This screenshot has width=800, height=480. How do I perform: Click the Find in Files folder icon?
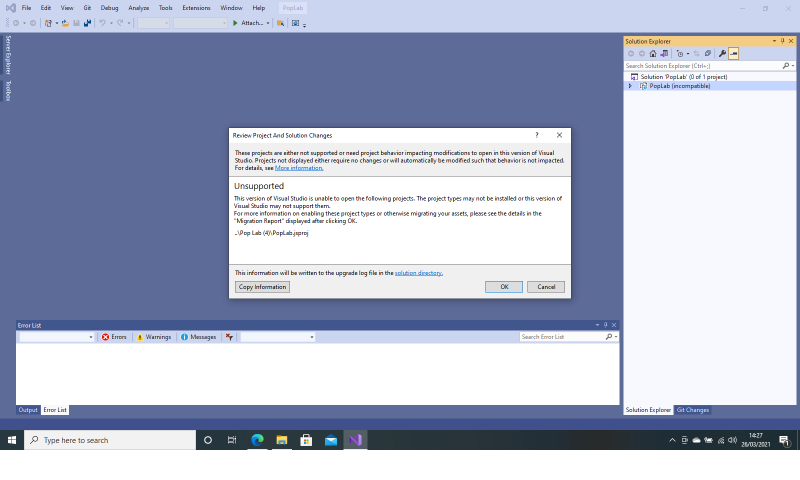280,23
